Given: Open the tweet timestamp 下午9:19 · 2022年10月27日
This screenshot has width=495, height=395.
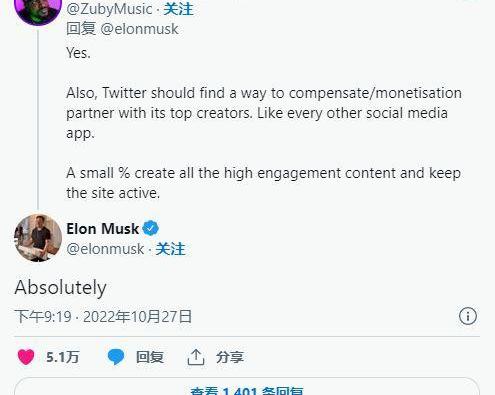Looking at the screenshot, I should tap(103, 316).
